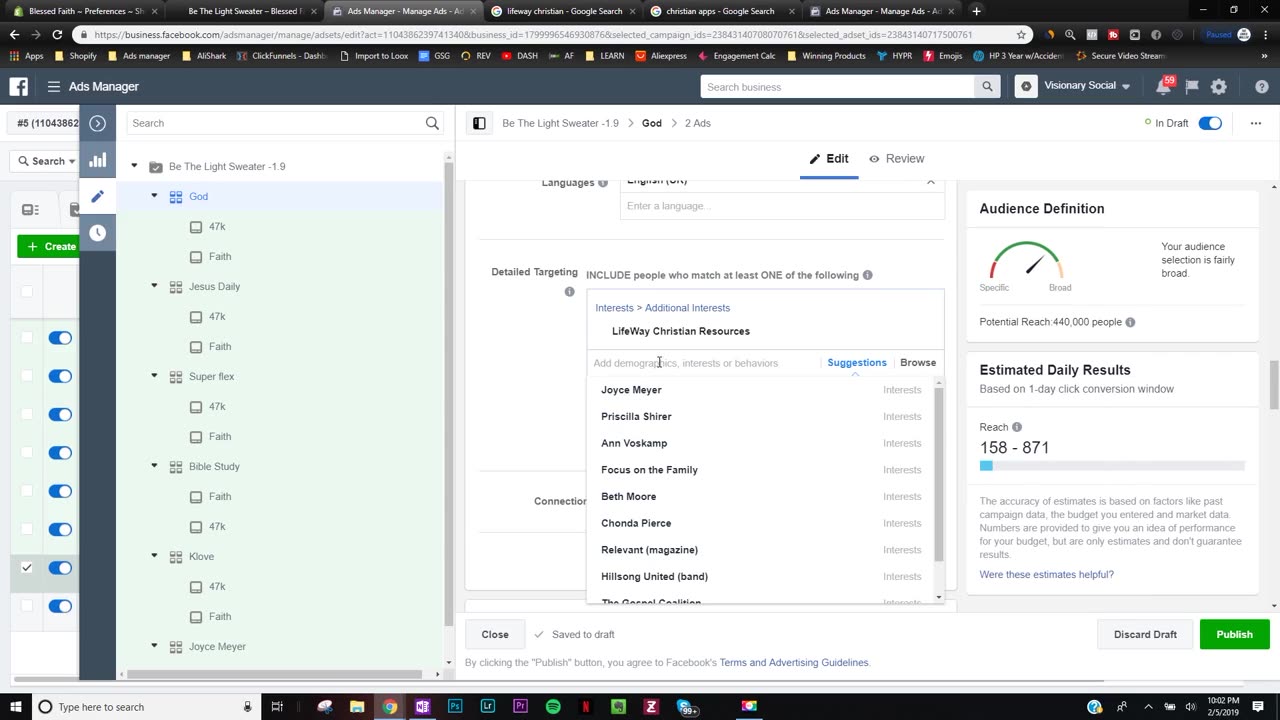Click the God ad set grid icon
The image size is (1280, 720).
click(x=176, y=196)
